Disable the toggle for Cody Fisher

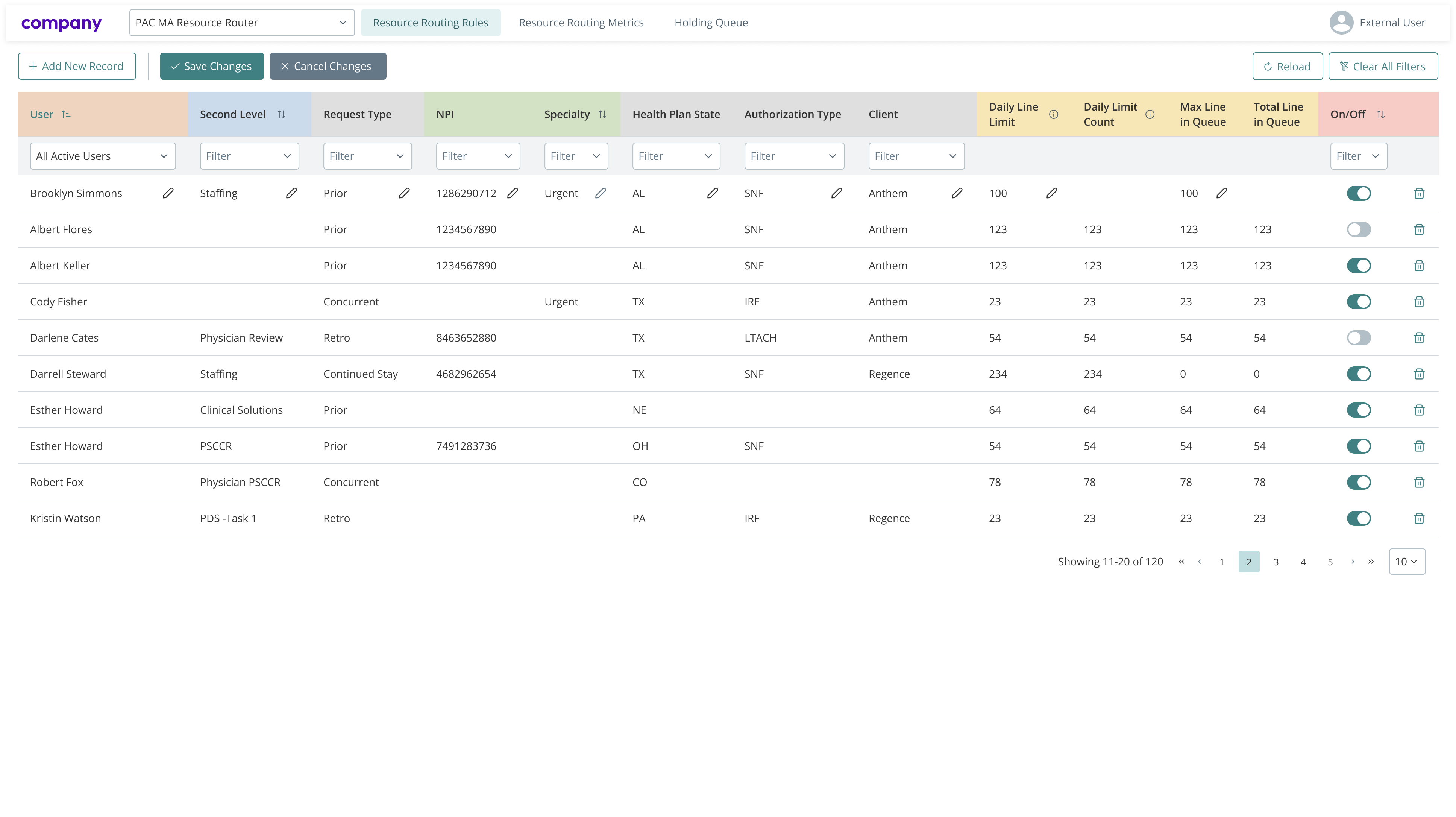coord(1359,301)
